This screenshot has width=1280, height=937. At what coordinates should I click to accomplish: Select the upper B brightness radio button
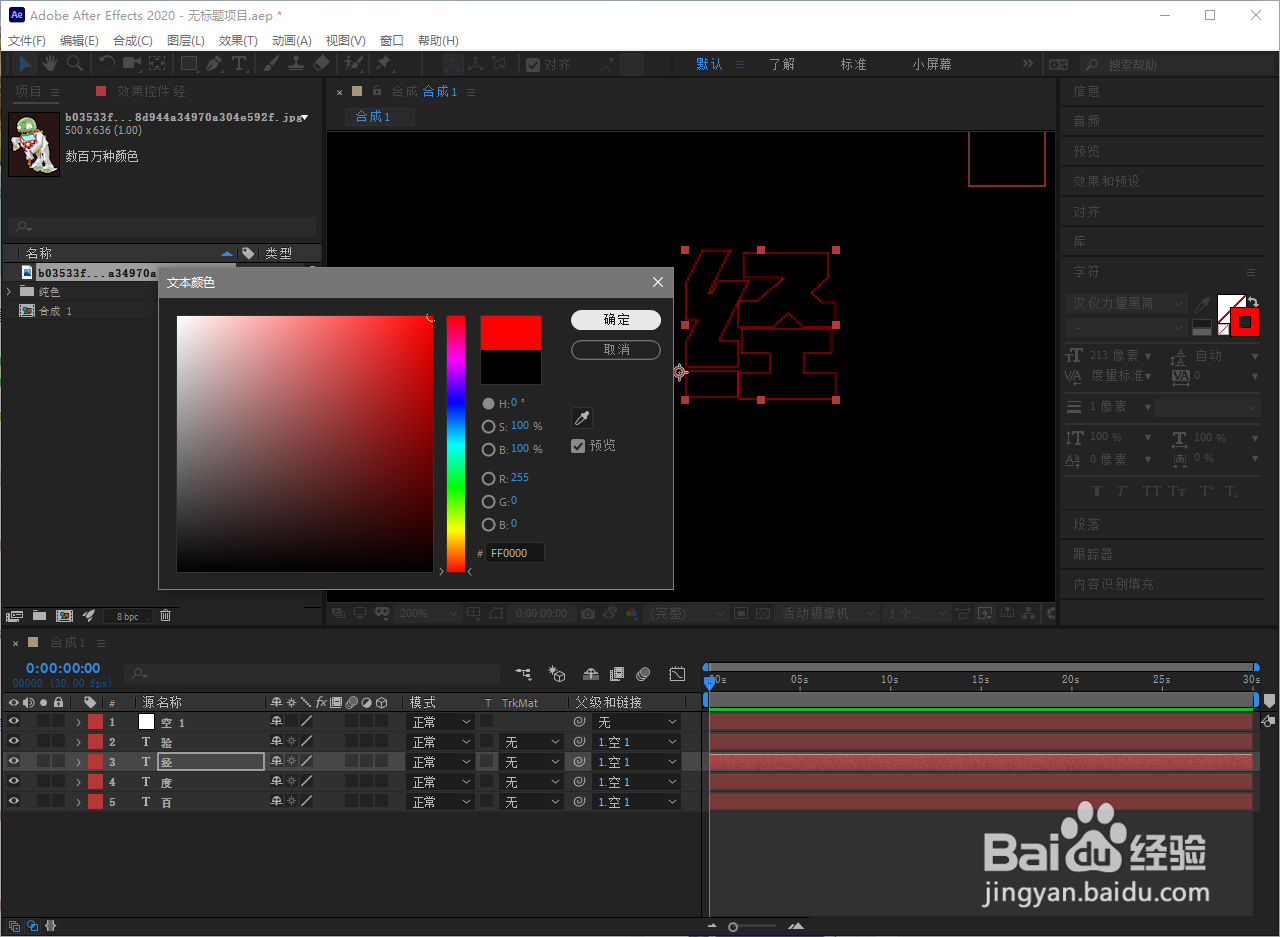[488, 450]
